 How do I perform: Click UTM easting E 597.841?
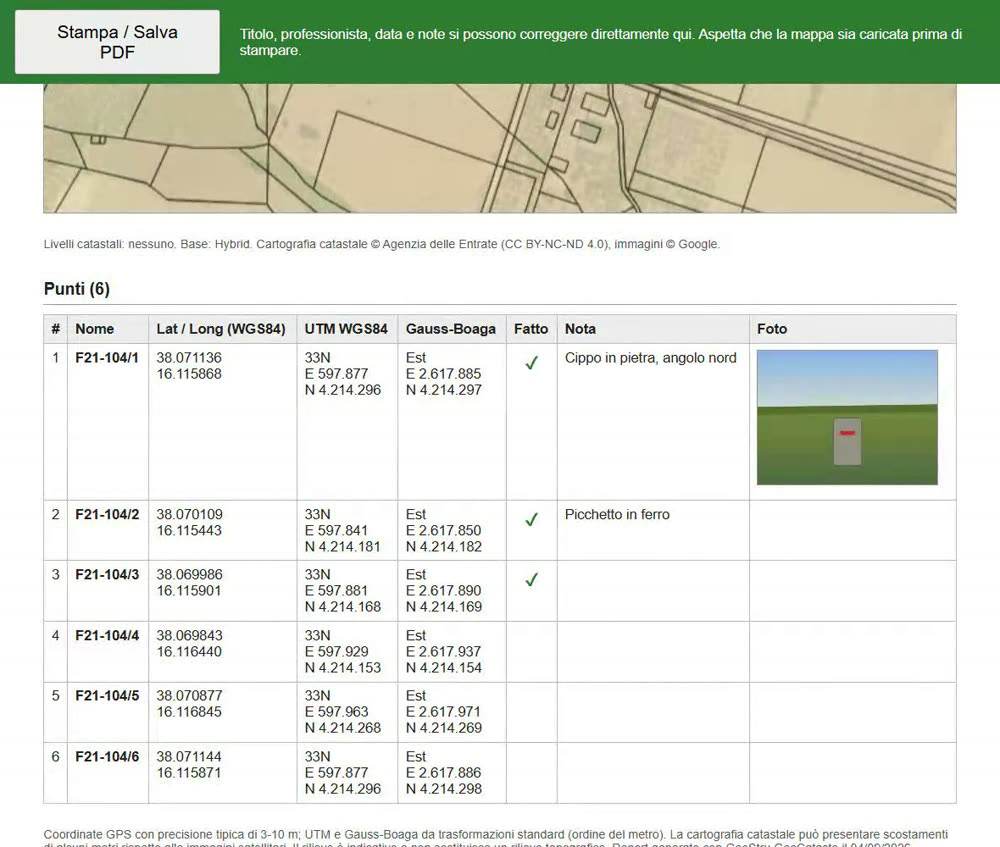[337, 531]
